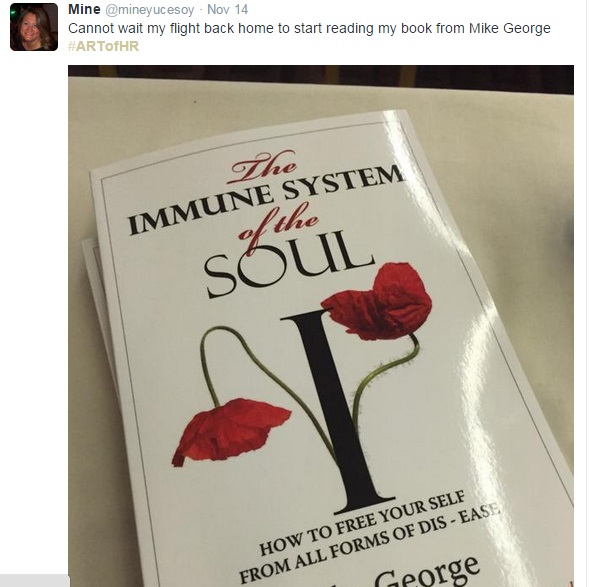
Task: Click the lower drooping red poppy
Action: (231, 432)
